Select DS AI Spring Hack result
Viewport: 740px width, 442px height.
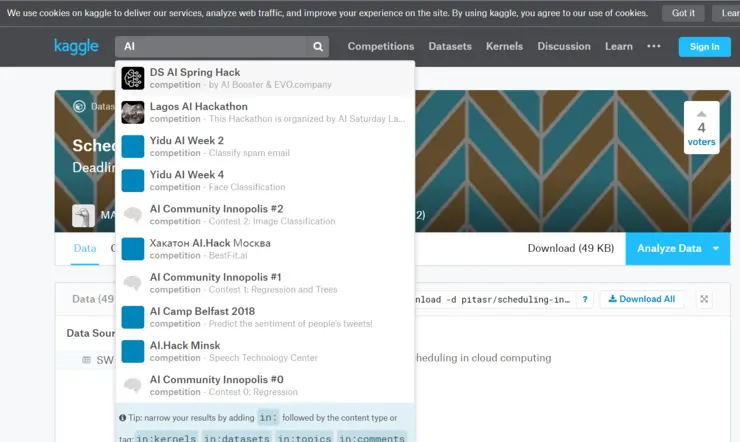(x=265, y=78)
